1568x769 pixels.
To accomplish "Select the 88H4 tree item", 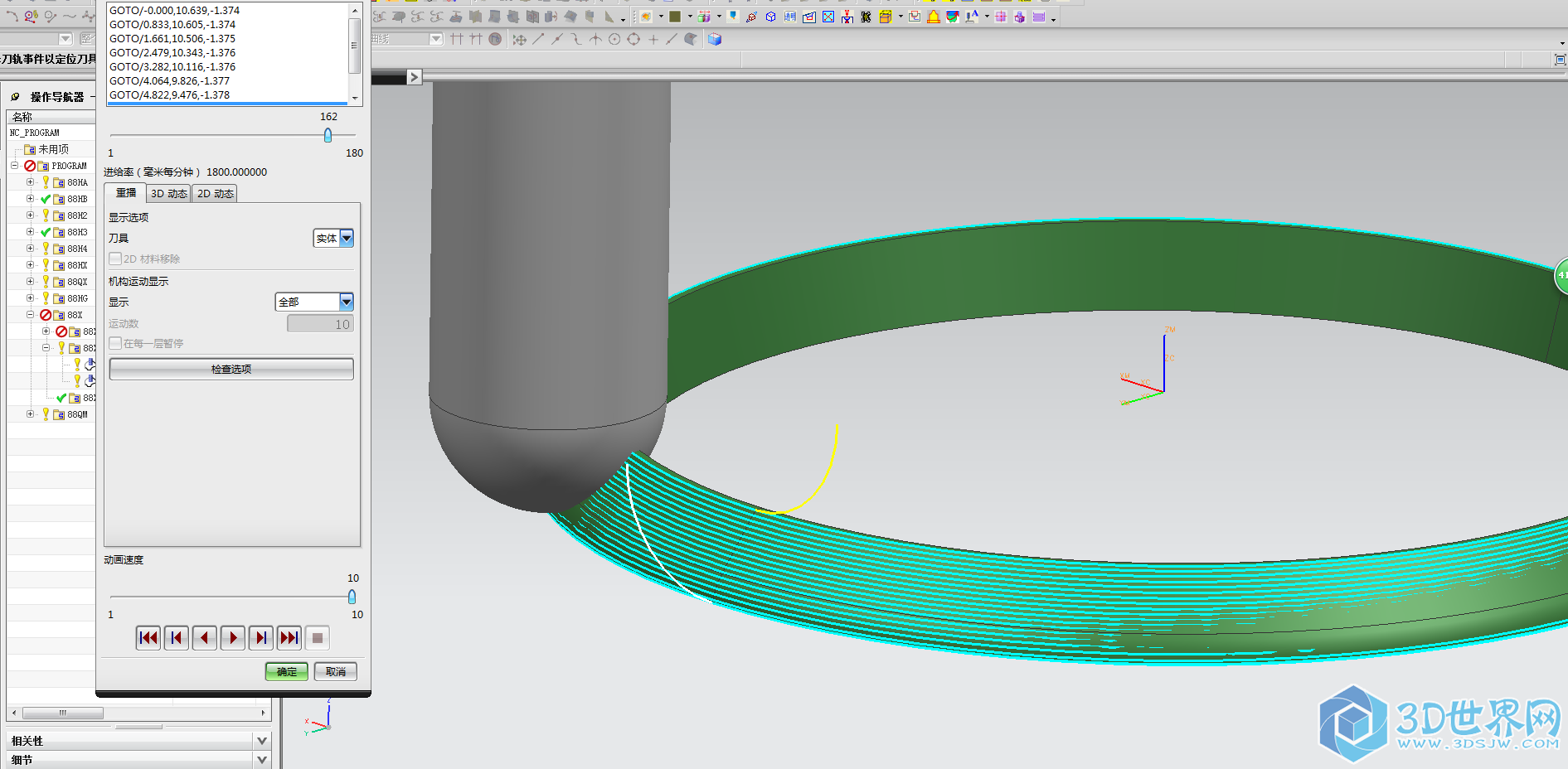I will [77, 249].
